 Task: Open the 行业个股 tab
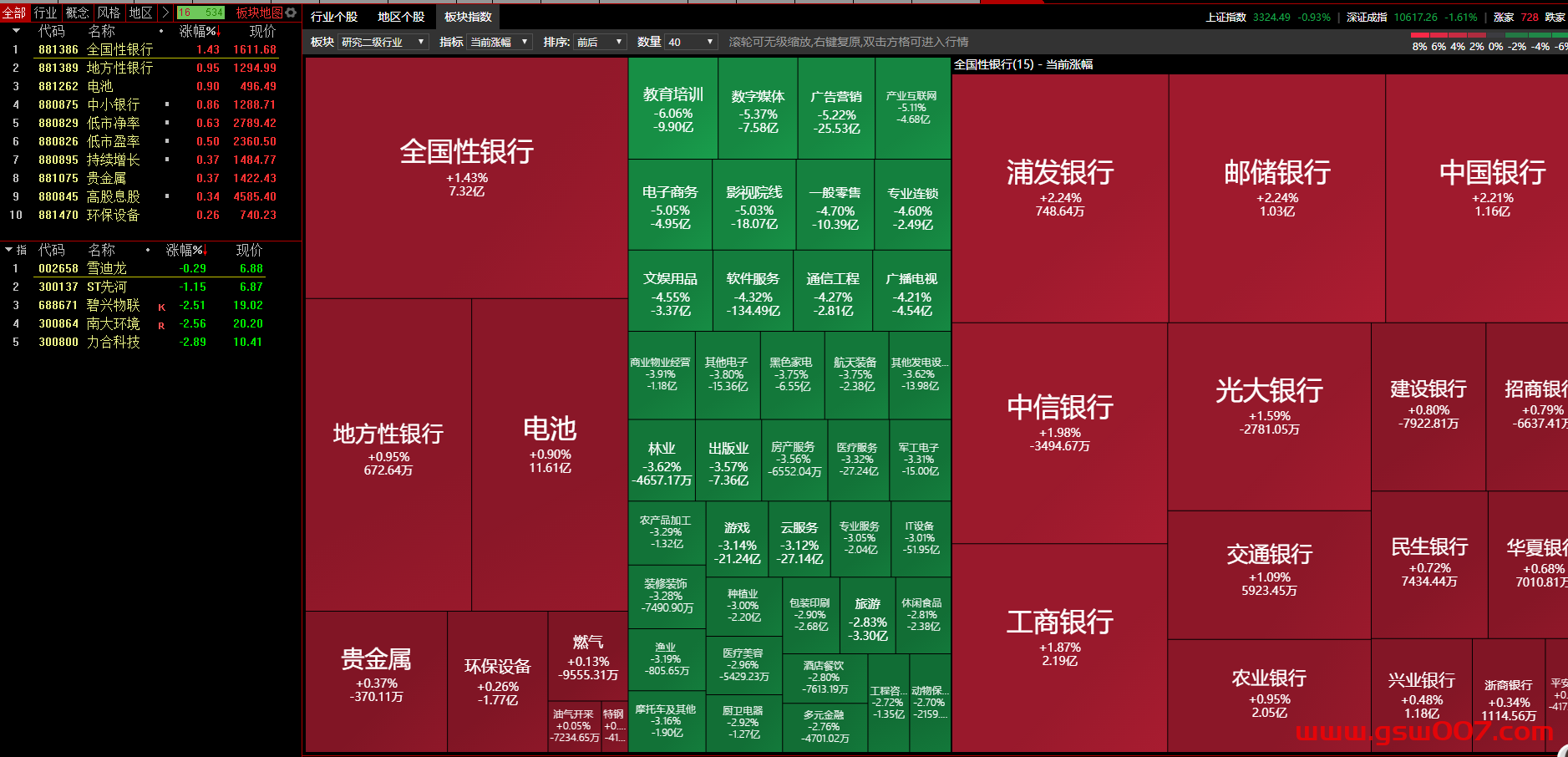[334, 17]
